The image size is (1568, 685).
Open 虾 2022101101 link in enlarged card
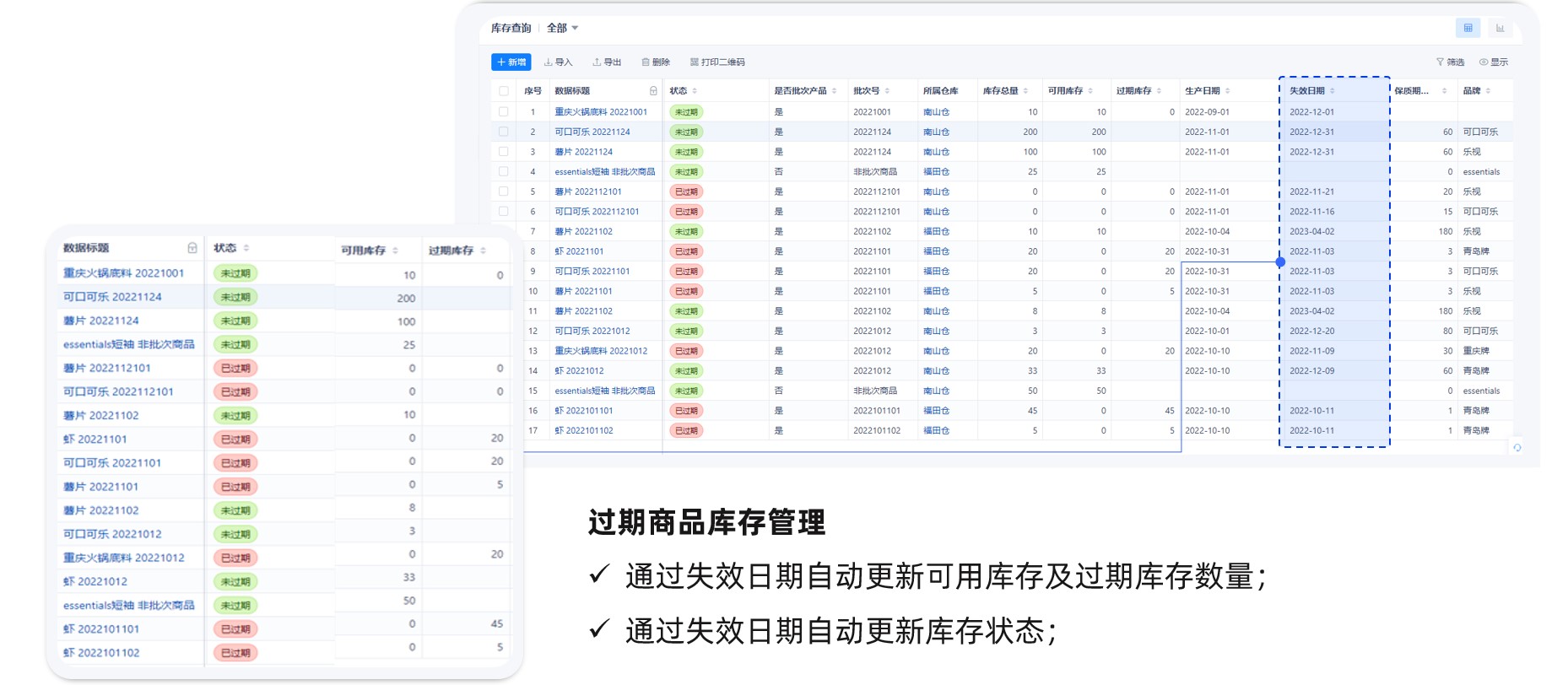[x=101, y=629]
